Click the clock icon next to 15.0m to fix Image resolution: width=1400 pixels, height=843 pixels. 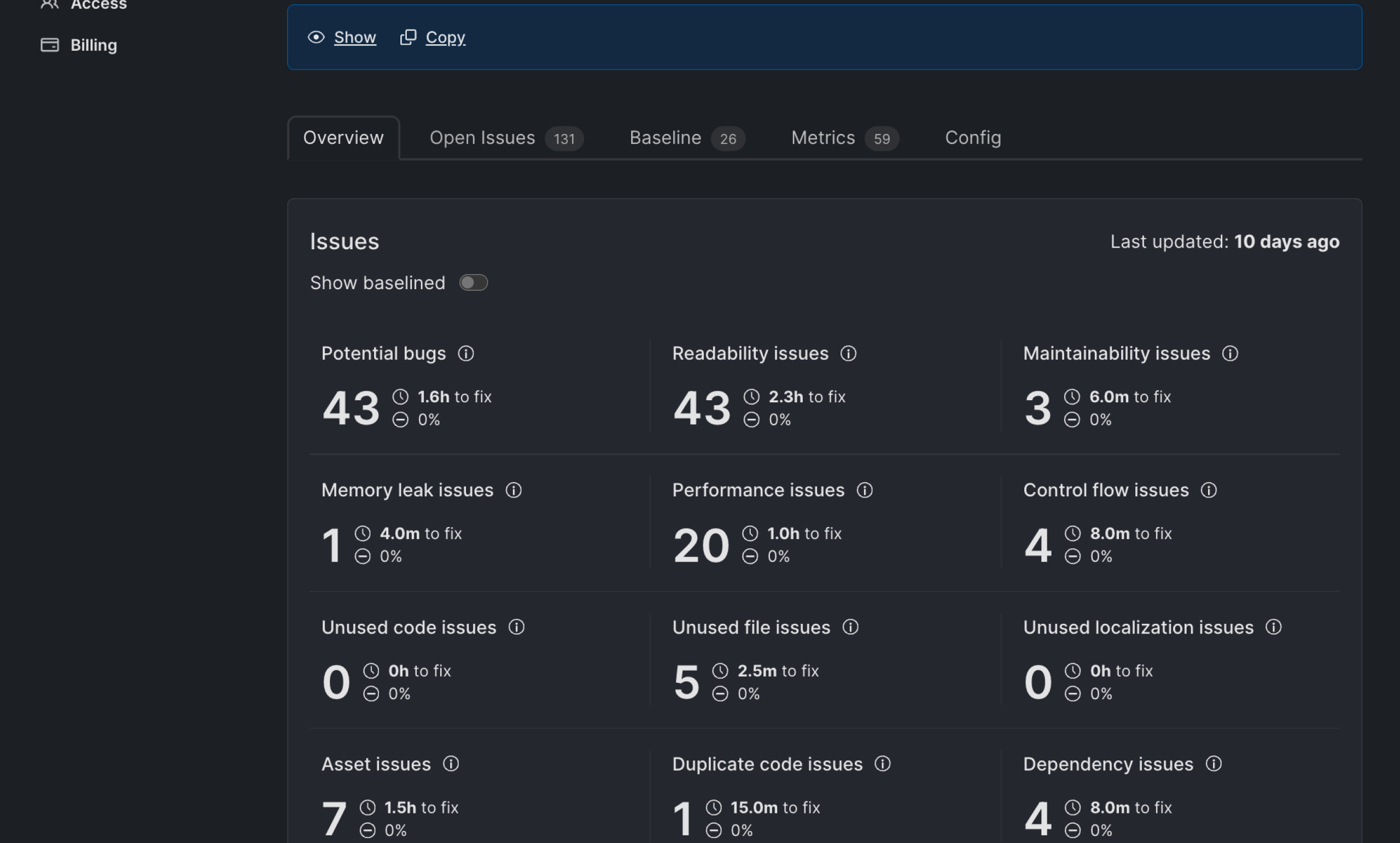[x=714, y=807]
